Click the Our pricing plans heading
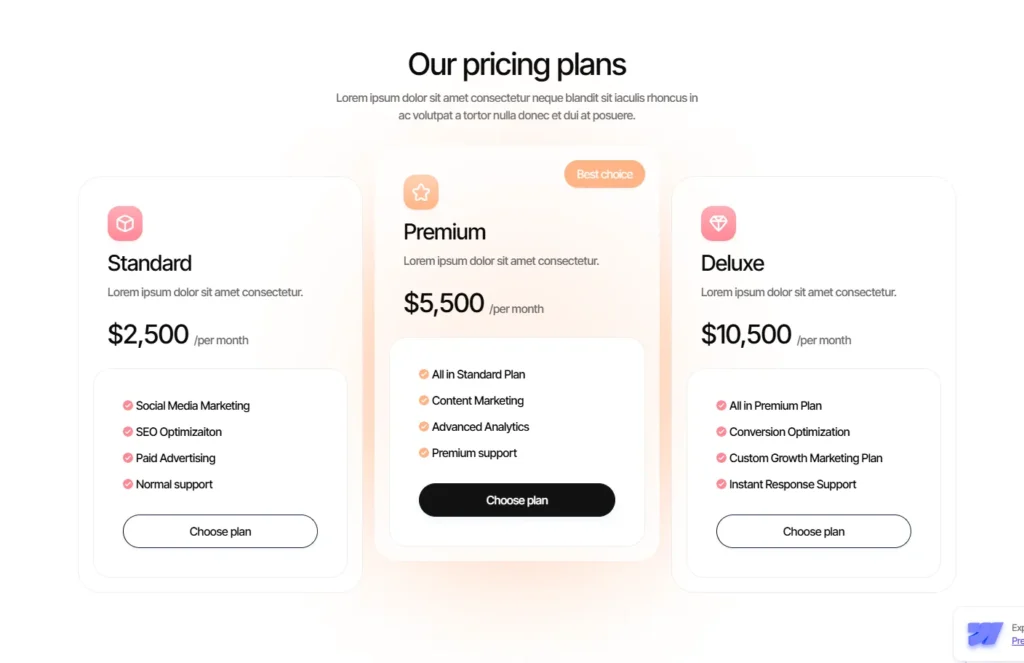Viewport: 1024px width, 663px height. (517, 65)
